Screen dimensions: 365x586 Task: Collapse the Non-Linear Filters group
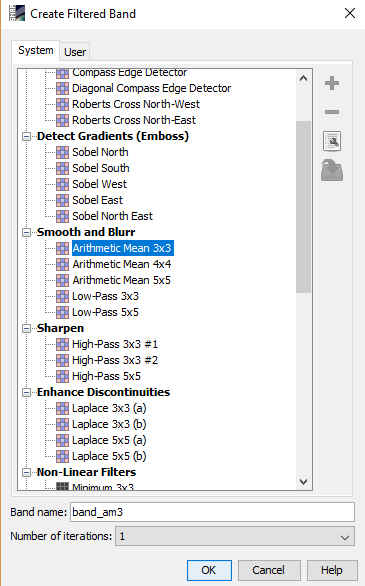point(26,472)
